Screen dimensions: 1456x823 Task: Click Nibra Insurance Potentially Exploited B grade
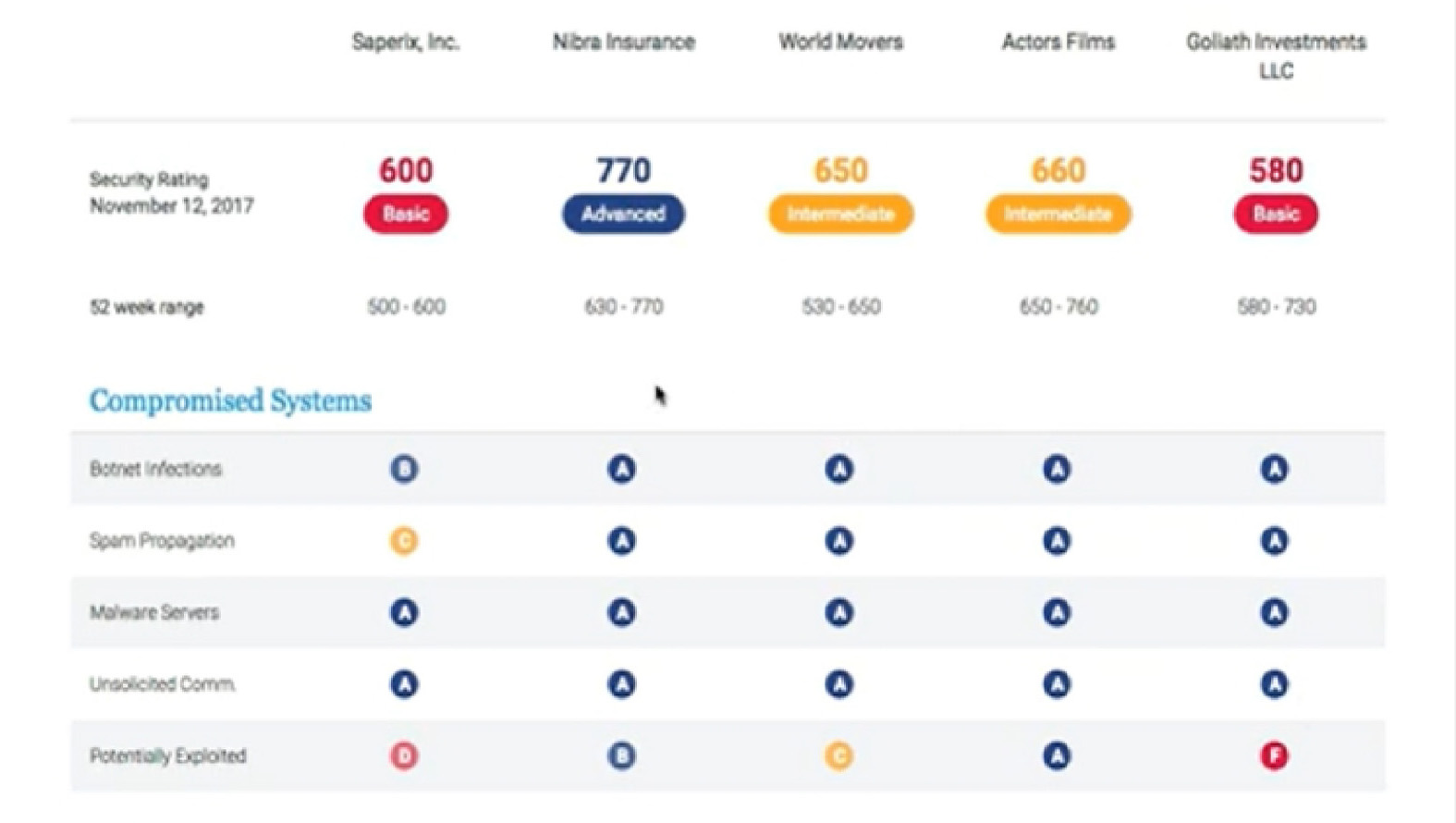(621, 756)
